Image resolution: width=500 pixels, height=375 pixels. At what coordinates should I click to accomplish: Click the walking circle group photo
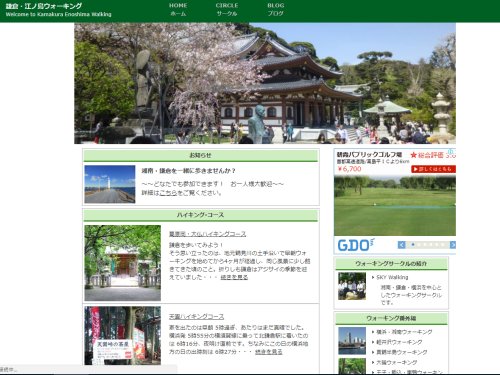(352, 286)
